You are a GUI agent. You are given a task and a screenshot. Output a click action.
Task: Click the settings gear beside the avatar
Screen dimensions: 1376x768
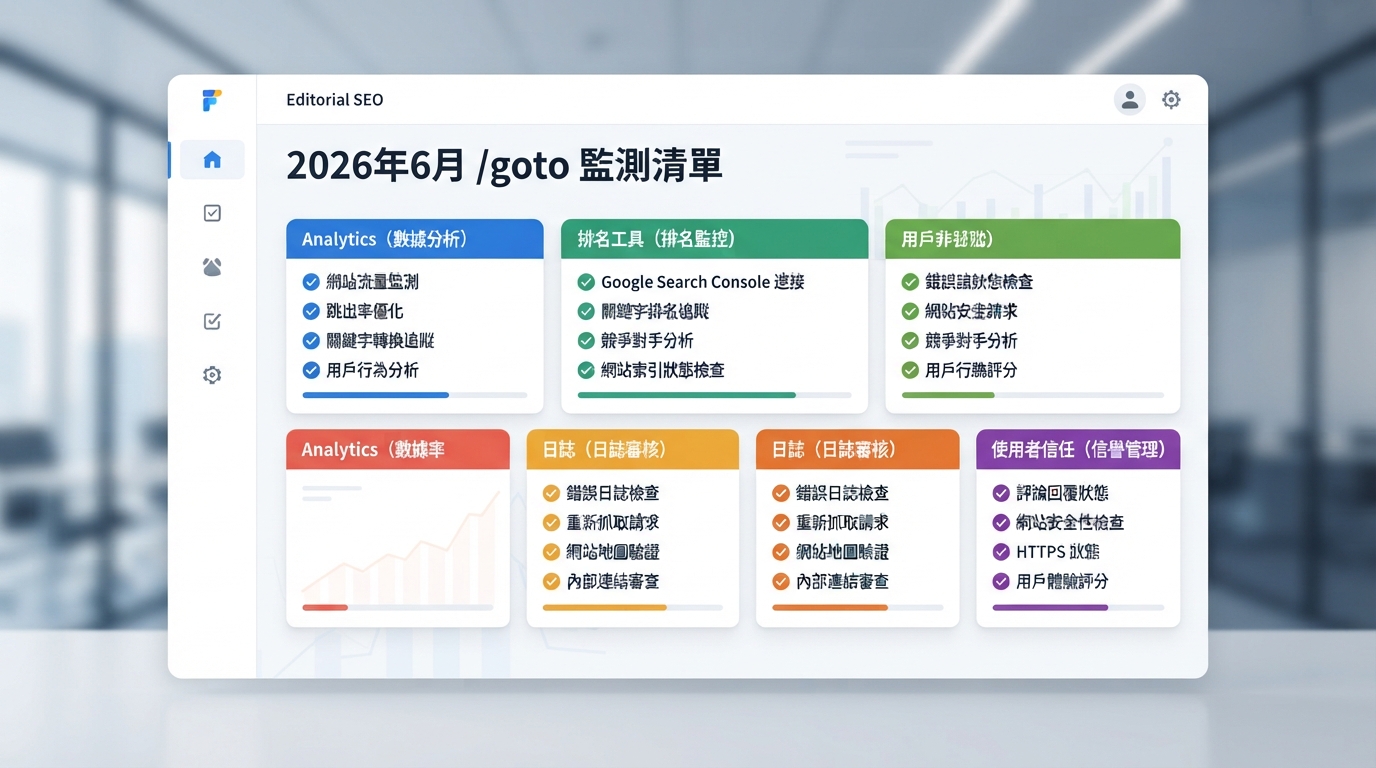(1171, 100)
